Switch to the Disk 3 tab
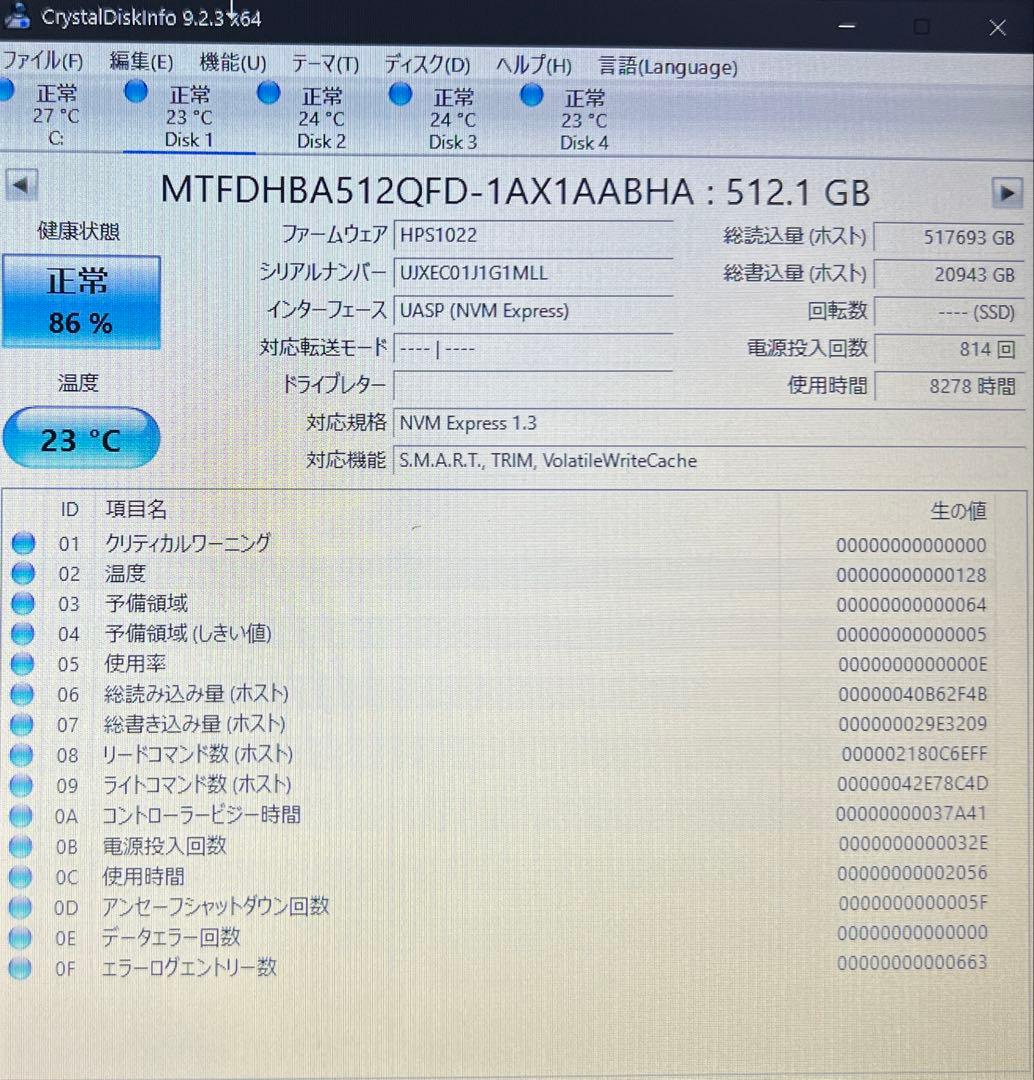This screenshot has height=1080, width=1034. coord(453,119)
